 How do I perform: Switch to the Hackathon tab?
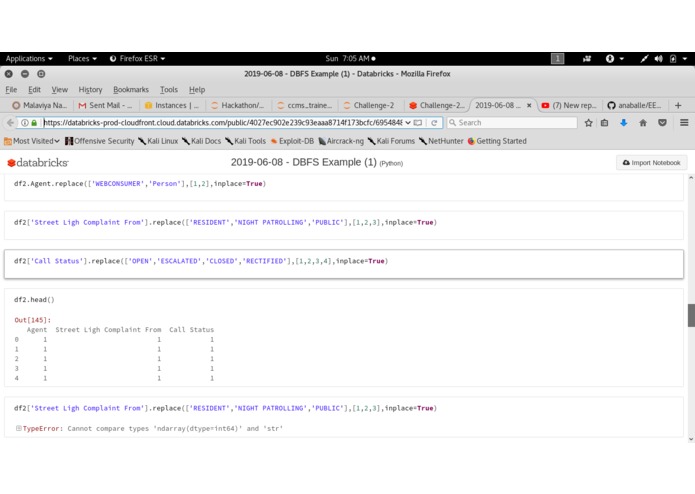pyautogui.click(x=238, y=105)
